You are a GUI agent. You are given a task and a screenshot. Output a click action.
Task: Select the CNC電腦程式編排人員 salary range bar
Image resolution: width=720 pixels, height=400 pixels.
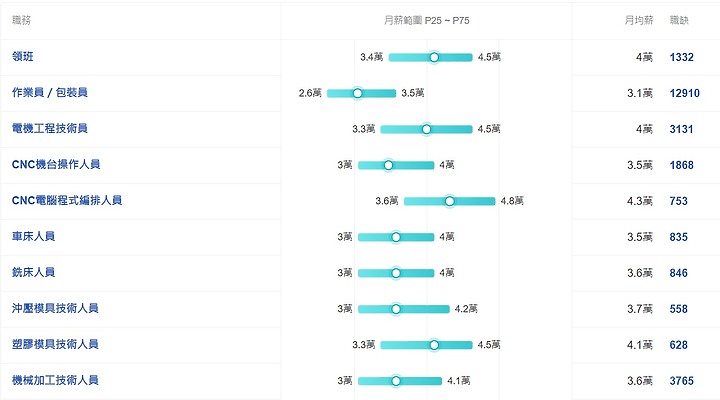(x=450, y=201)
